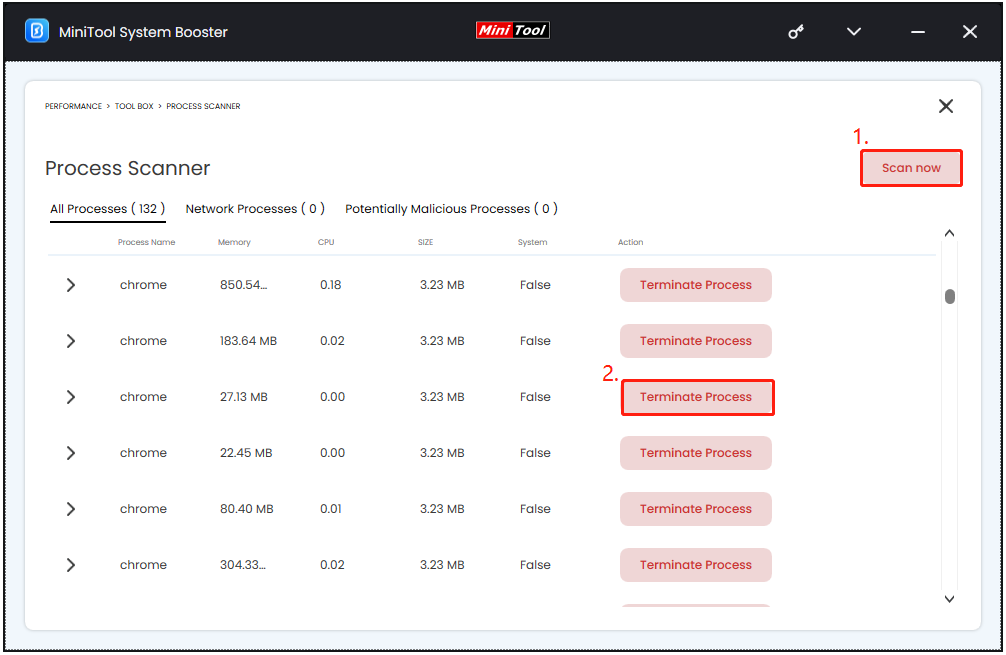Expand the chrome row using 27.13 MB memory
Image resolution: width=1006 pixels, height=655 pixels.
pos(70,397)
